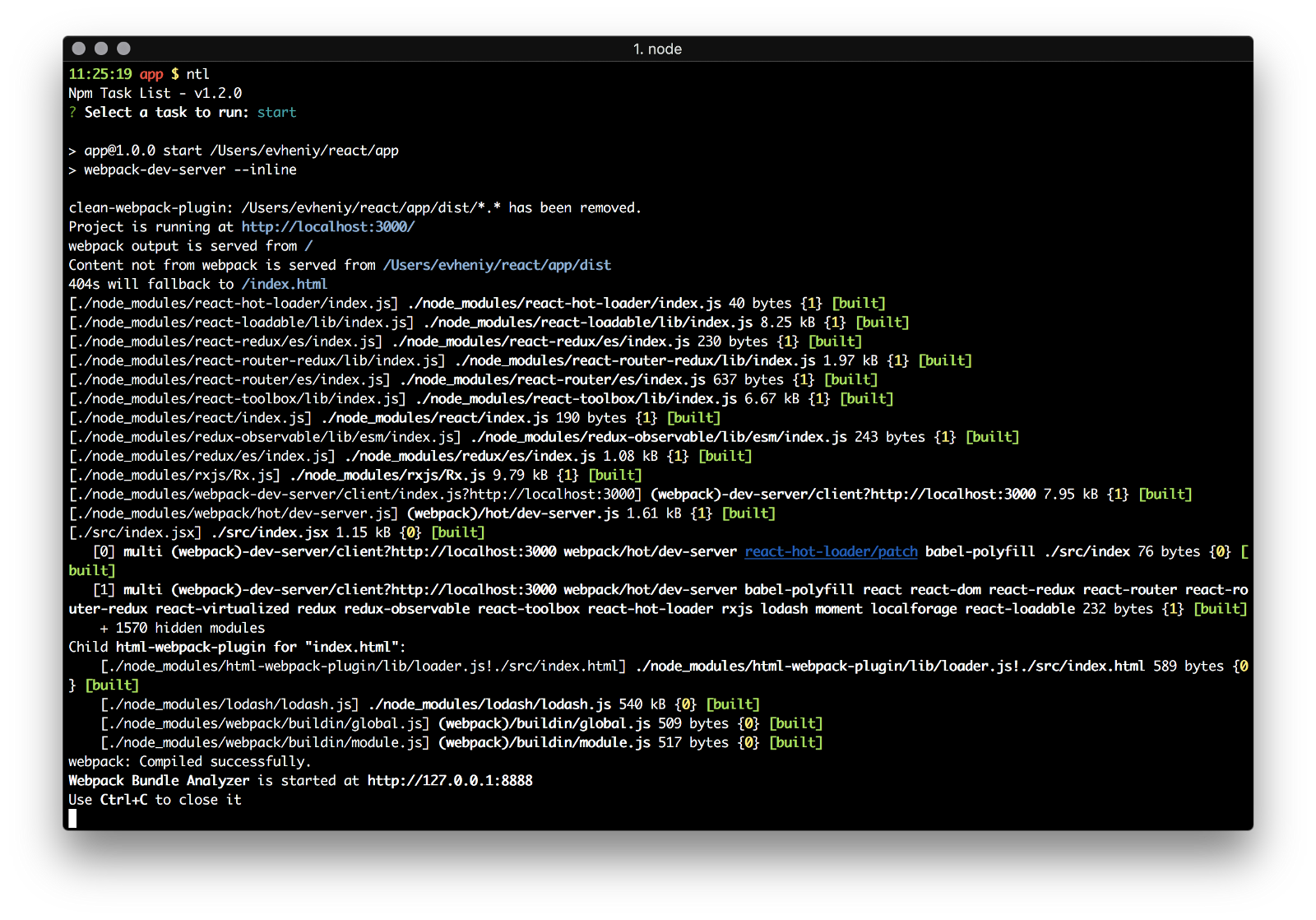Click "webpack: Compiled successfully." status line
This screenshot has width=1316, height=920.
point(189,762)
